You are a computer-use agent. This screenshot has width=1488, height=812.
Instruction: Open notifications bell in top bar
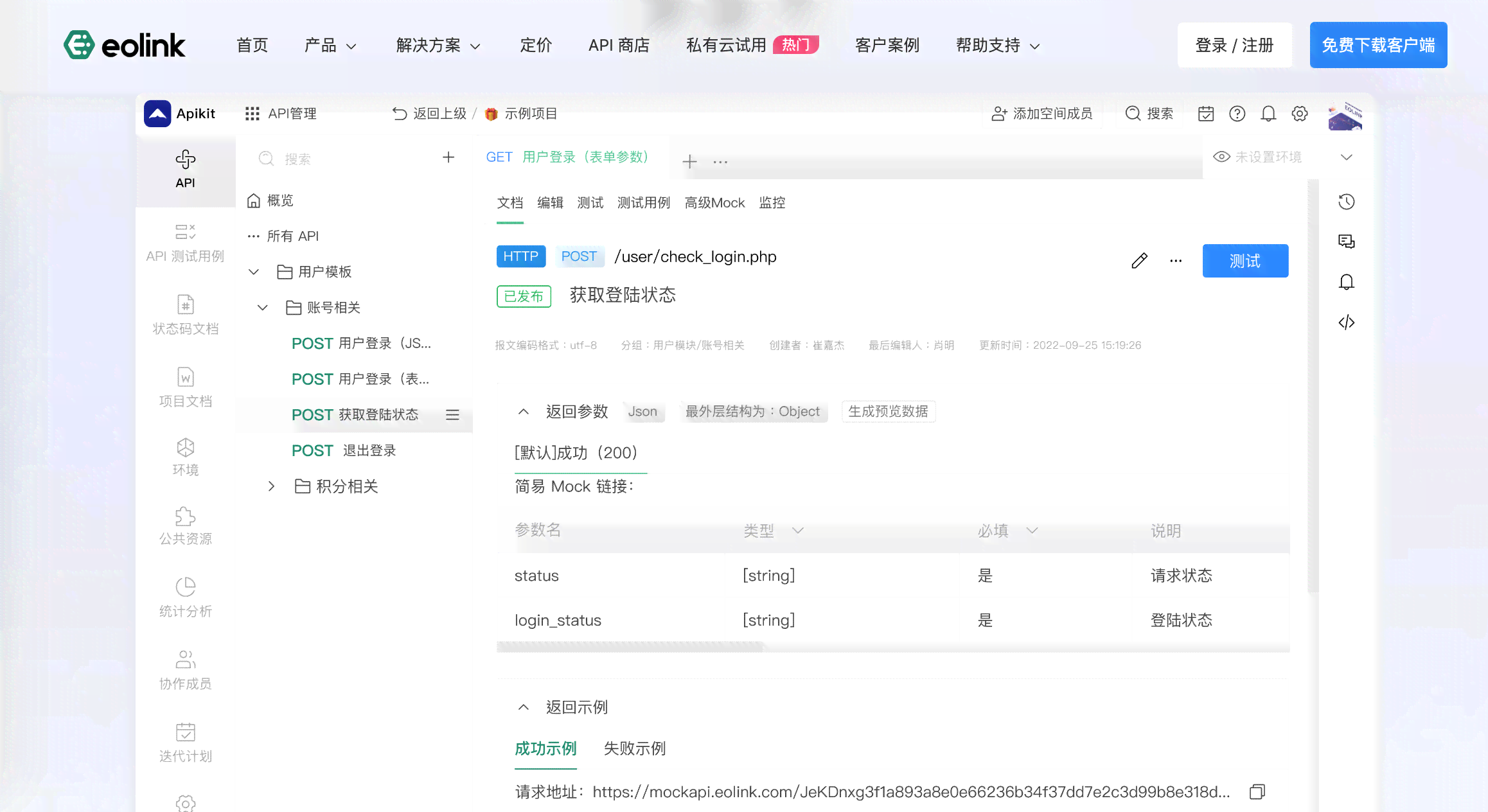coord(1268,114)
